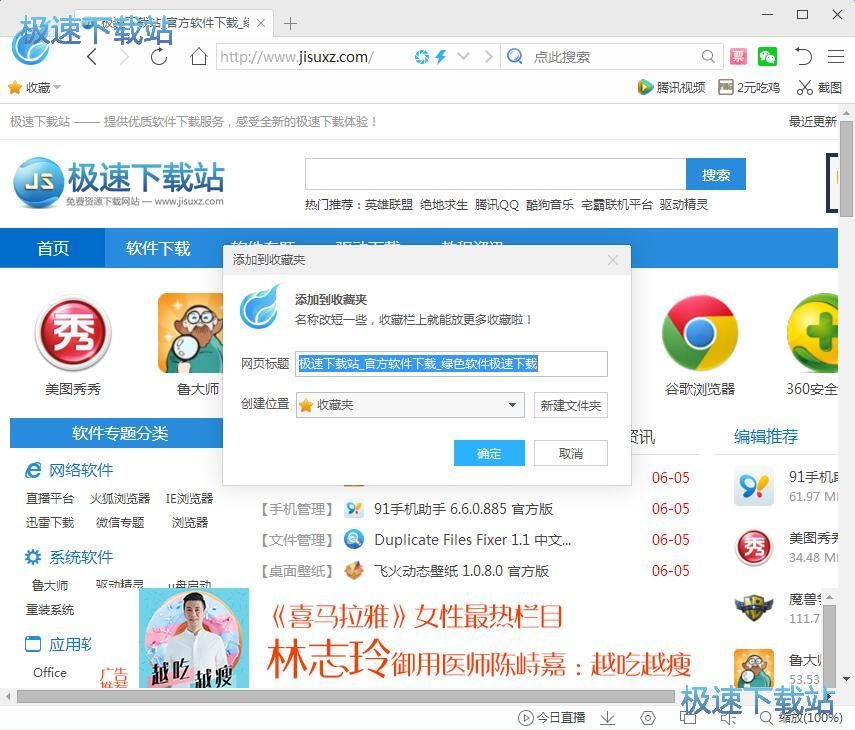The height and width of the screenshot is (730, 855).
Task: Open 91手机助手 6.6.0.885 官方版 entry
Action: point(463,509)
